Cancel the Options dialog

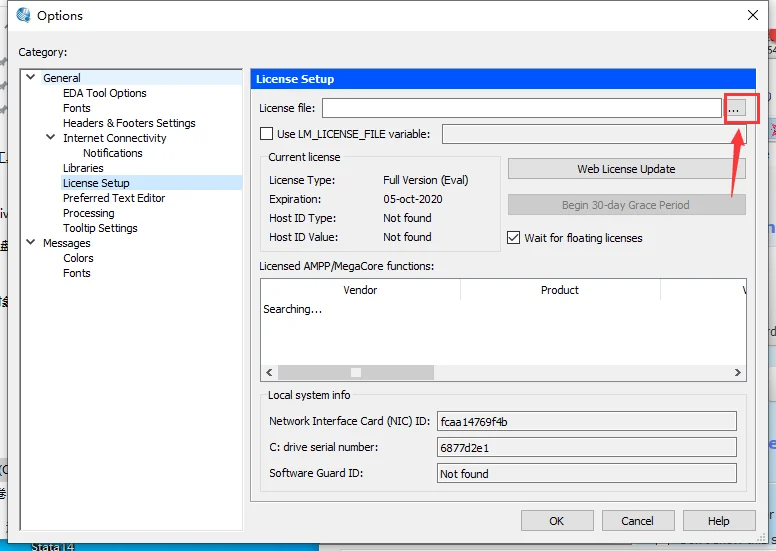tap(638, 521)
